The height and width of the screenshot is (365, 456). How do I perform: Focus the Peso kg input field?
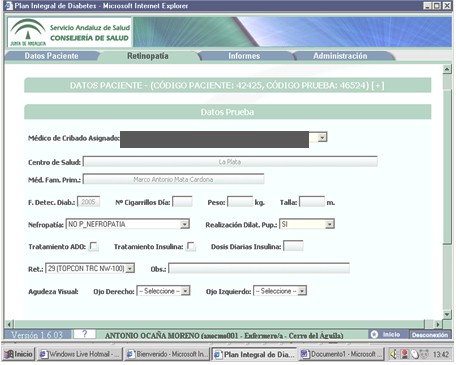click(x=240, y=202)
